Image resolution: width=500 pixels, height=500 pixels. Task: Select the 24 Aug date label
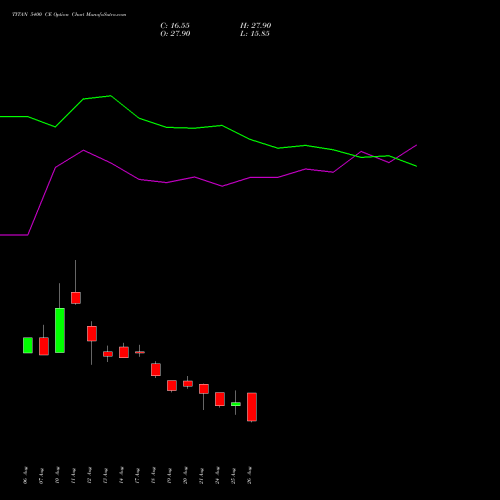click(x=217, y=475)
